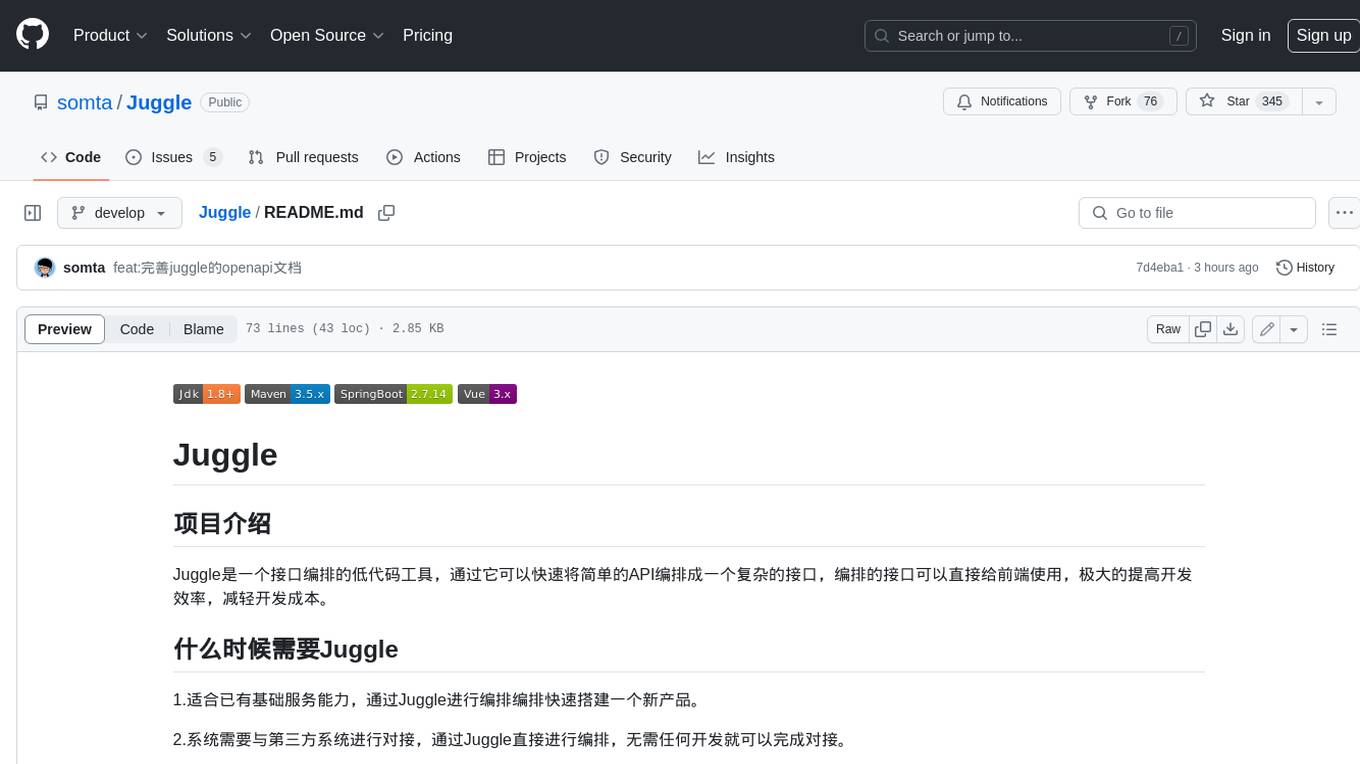Open the latest commit message link
1360x764 pixels.
207,268
